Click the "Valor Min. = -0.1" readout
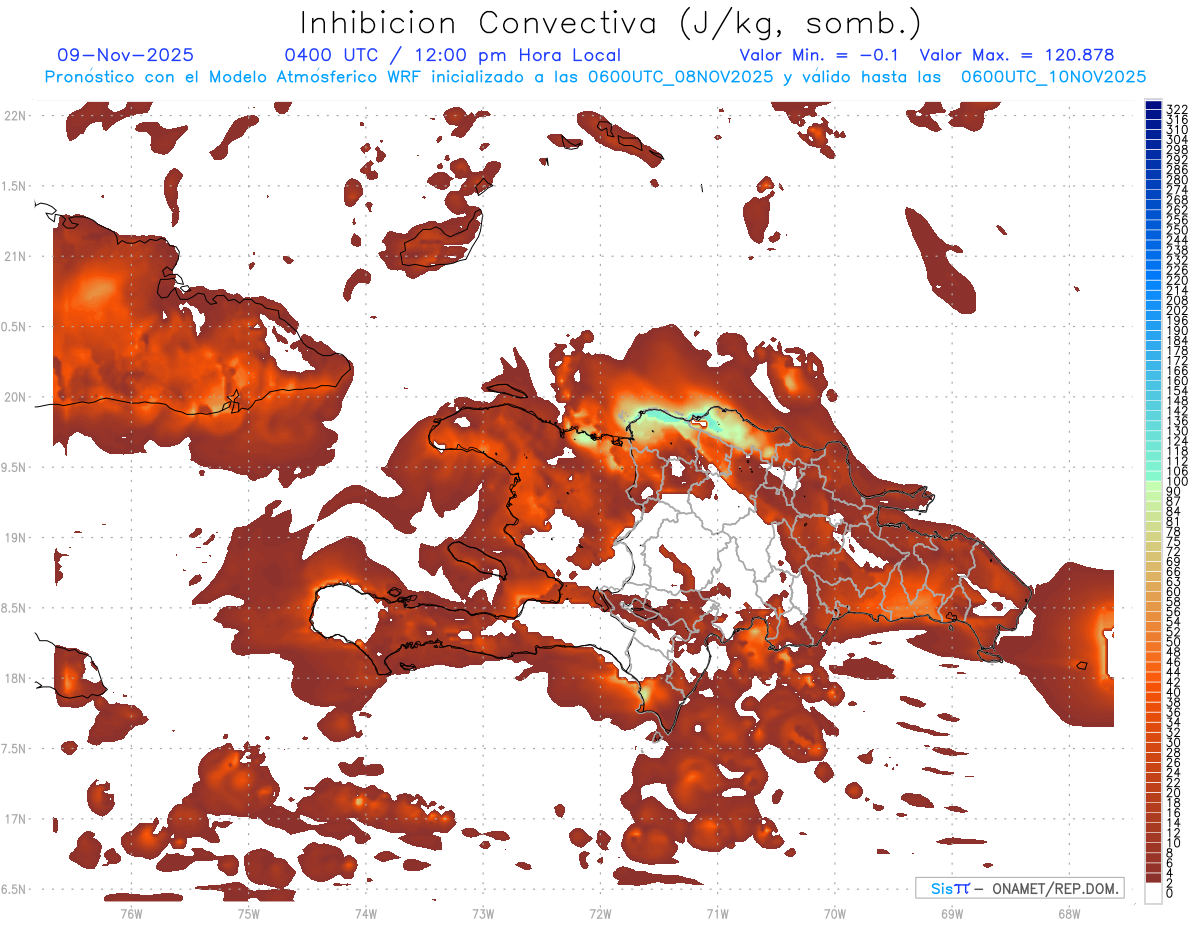 819,56
